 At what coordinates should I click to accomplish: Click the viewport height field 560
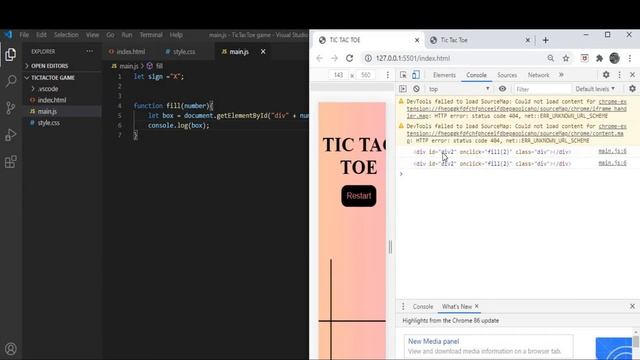pos(366,75)
